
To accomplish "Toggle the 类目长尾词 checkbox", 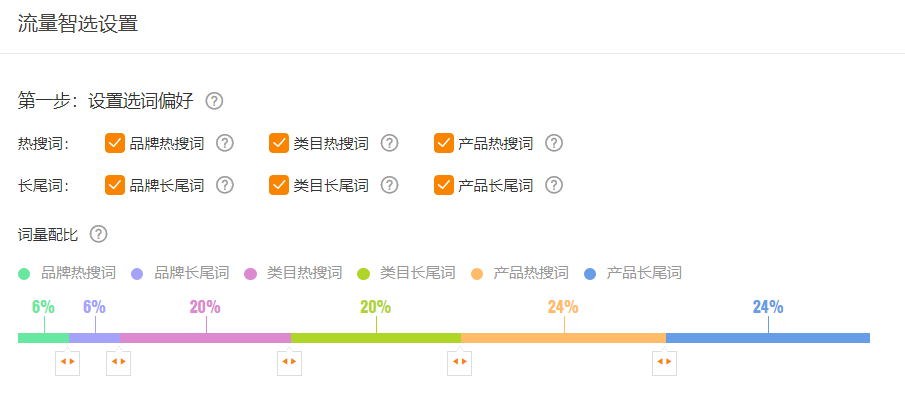I will point(279,185).
